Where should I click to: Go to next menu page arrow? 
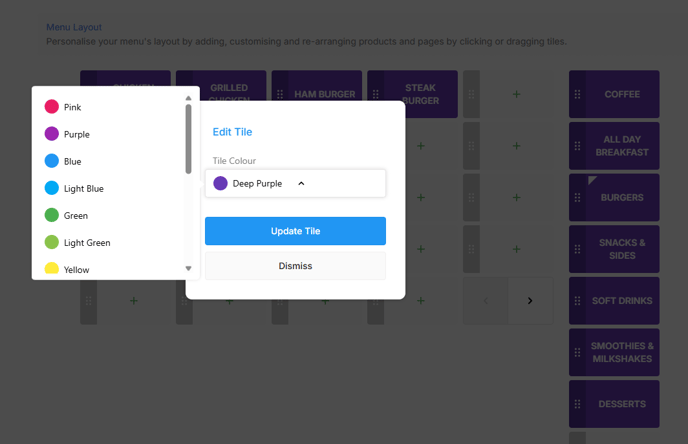530,301
